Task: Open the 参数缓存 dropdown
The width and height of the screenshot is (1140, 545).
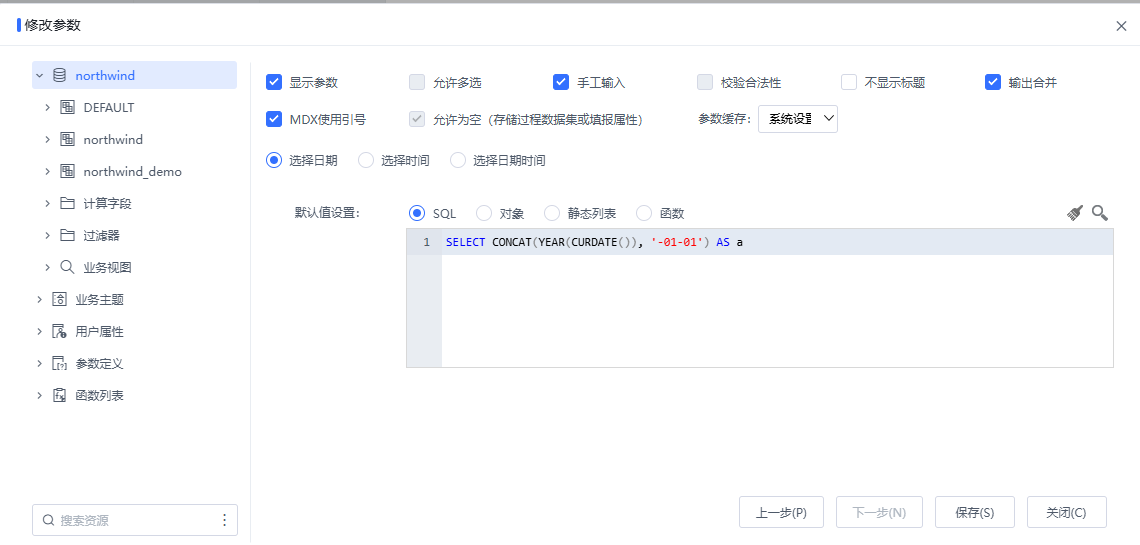Action: click(x=798, y=119)
